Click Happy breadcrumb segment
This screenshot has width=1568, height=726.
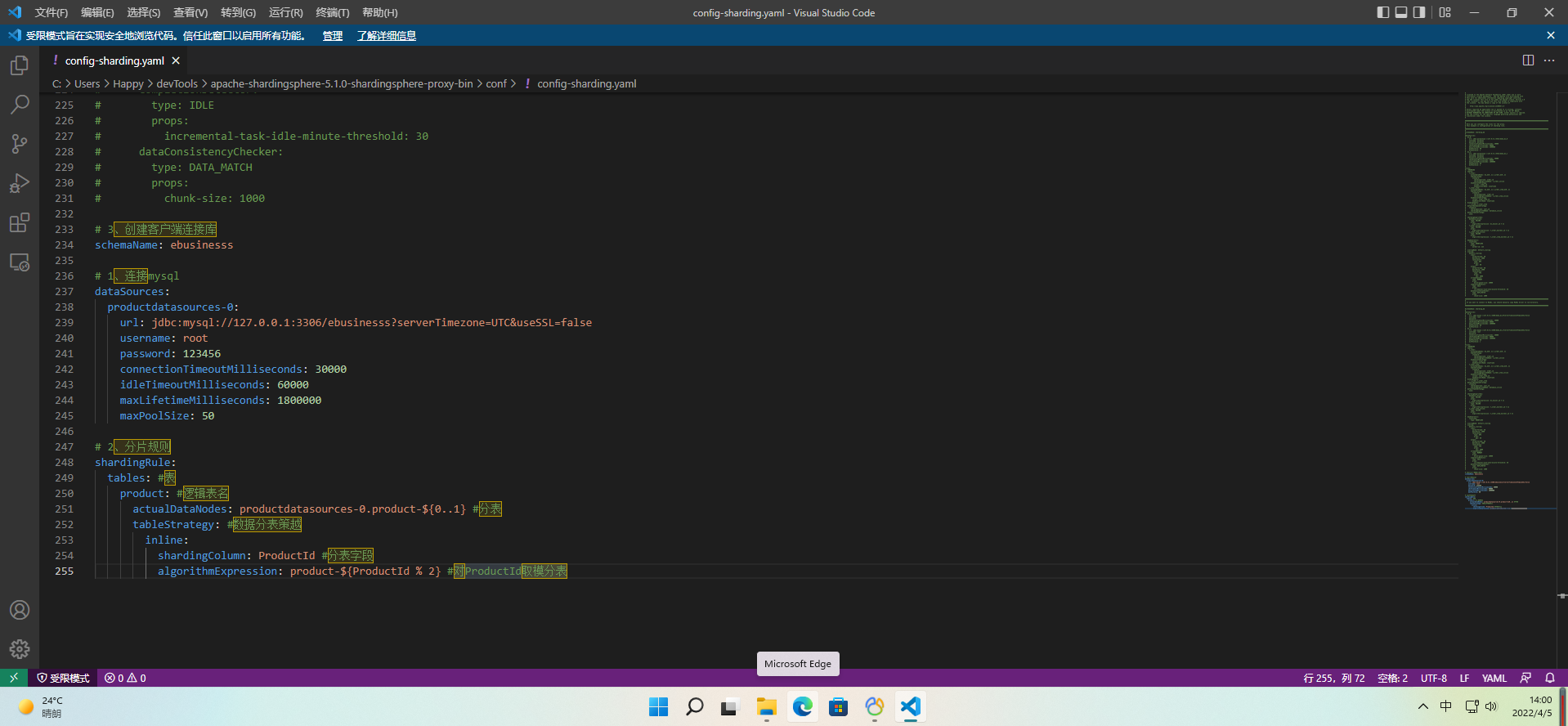(128, 83)
